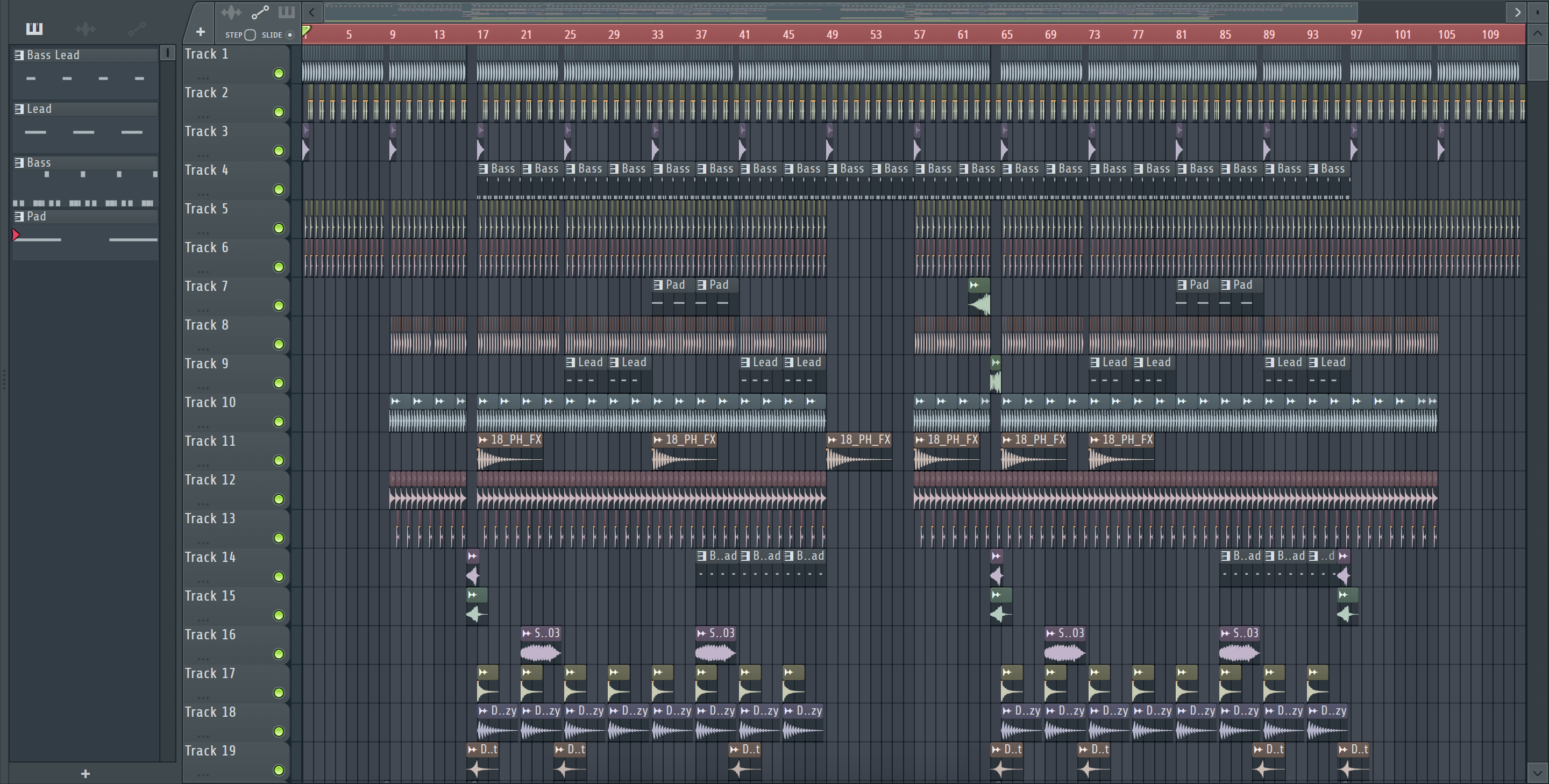Click the picker panel scroll handle button
The height and width of the screenshot is (784, 1549).
click(168, 53)
